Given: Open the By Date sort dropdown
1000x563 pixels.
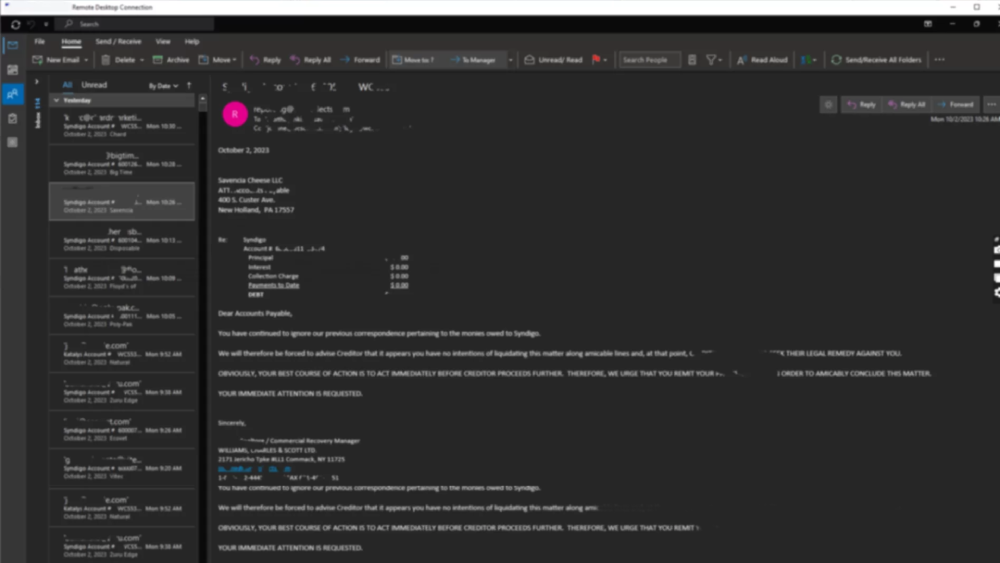Looking at the screenshot, I should pos(160,86).
